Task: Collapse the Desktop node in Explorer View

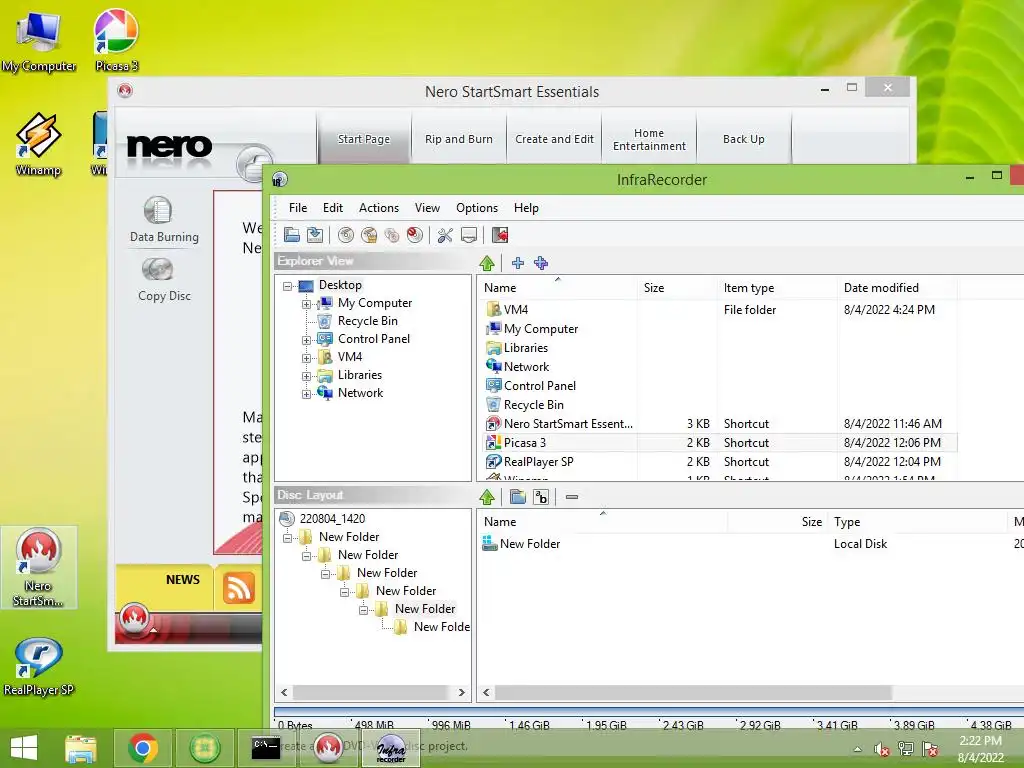Action: 287,286
